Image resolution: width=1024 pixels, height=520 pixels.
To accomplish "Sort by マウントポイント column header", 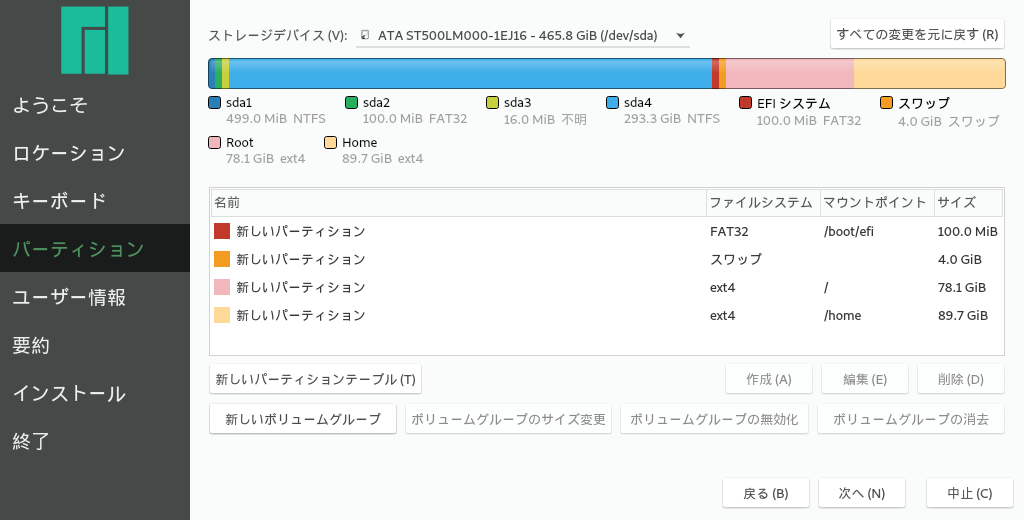I will pyautogui.click(x=877, y=203).
